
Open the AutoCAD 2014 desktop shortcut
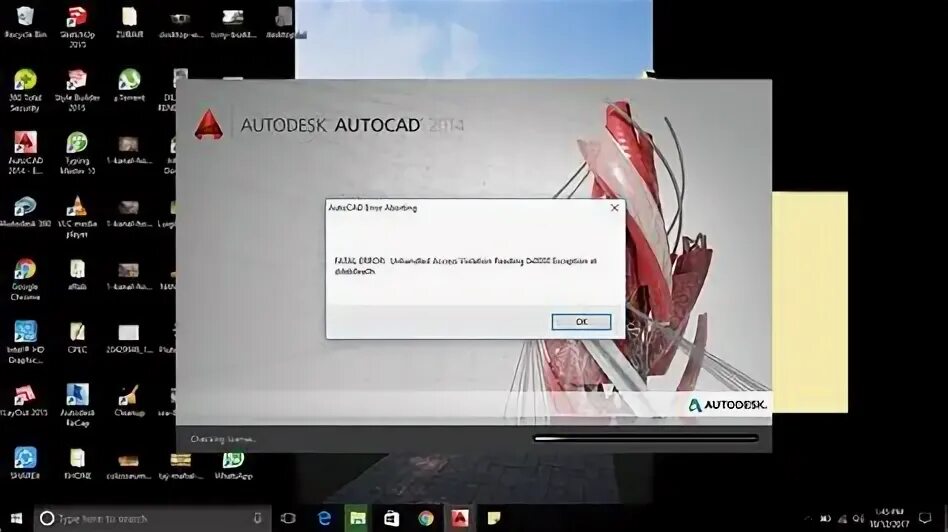coord(25,153)
